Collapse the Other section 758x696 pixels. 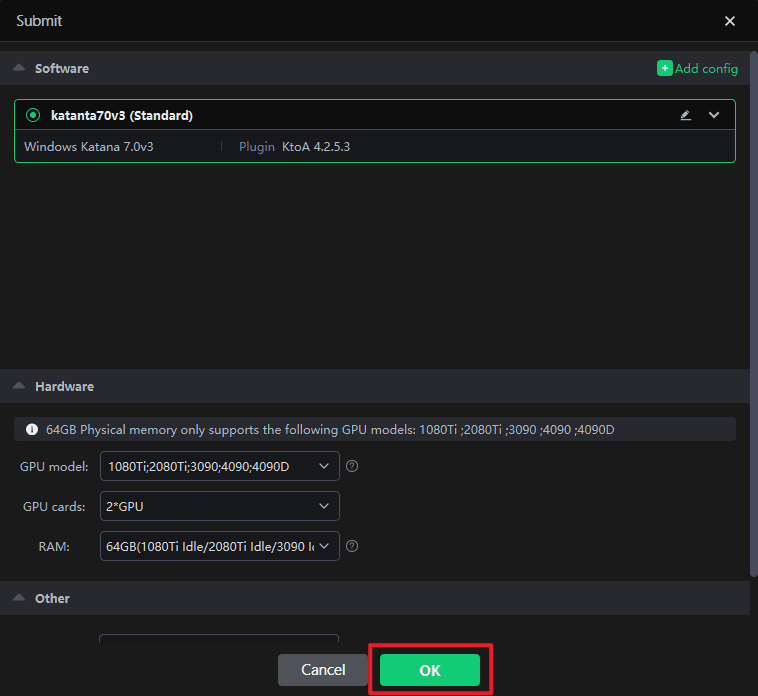coord(19,598)
